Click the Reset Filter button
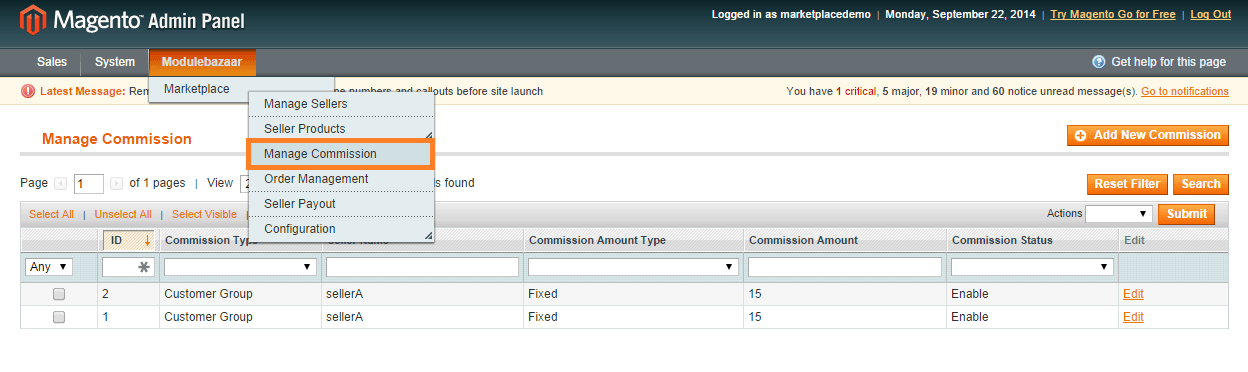Viewport: 1248px width, 372px height. coord(1127,184)
